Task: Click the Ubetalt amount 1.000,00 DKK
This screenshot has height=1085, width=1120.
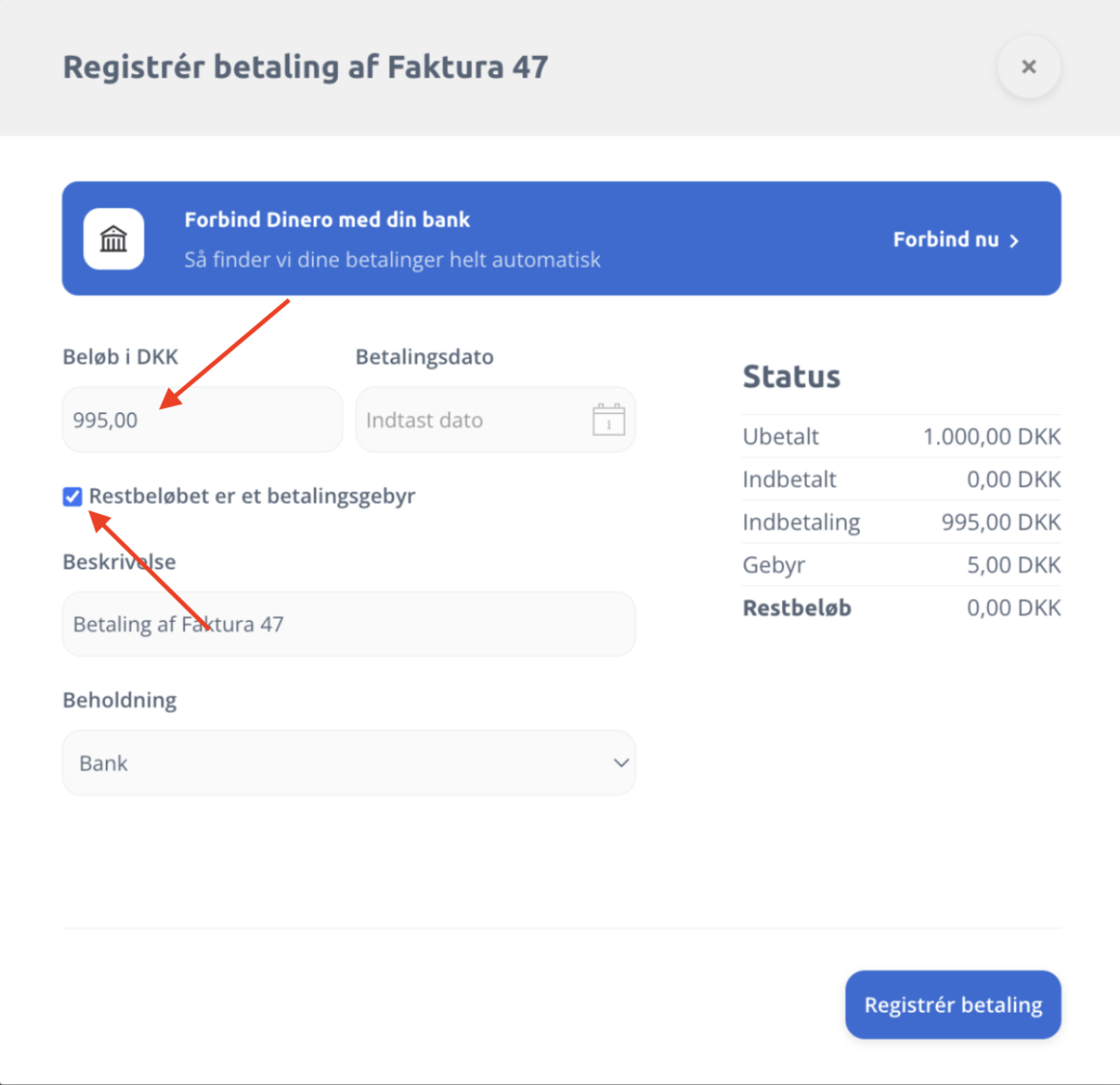Action: [x=991, y=437]
